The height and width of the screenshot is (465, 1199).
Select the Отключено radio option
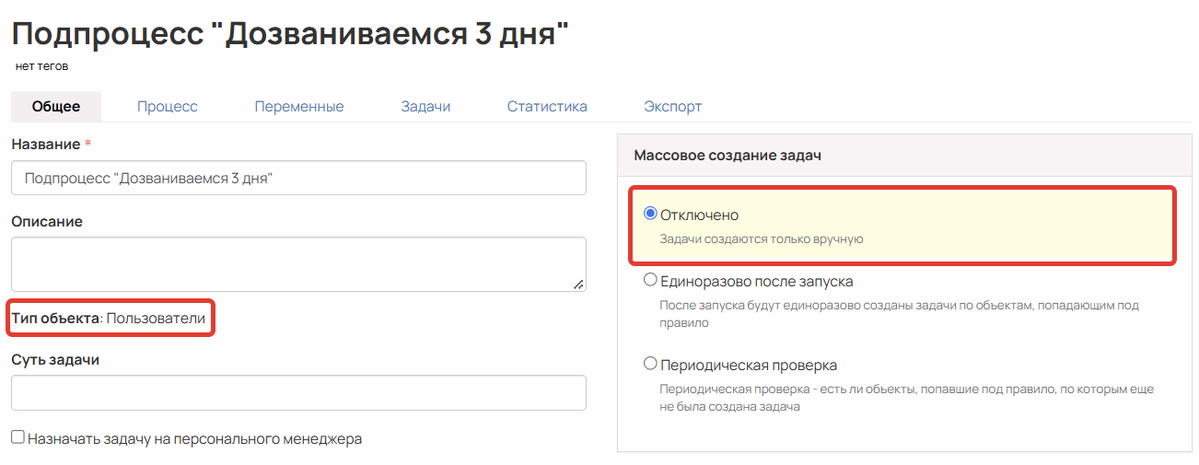651,214
